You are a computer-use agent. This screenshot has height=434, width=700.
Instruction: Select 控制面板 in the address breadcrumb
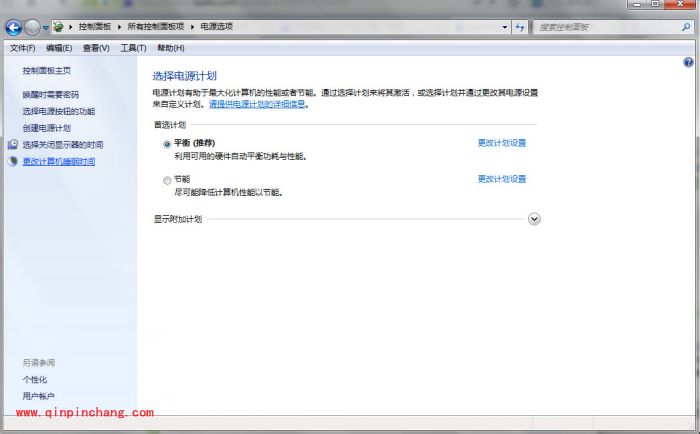(x=95, y=27)
